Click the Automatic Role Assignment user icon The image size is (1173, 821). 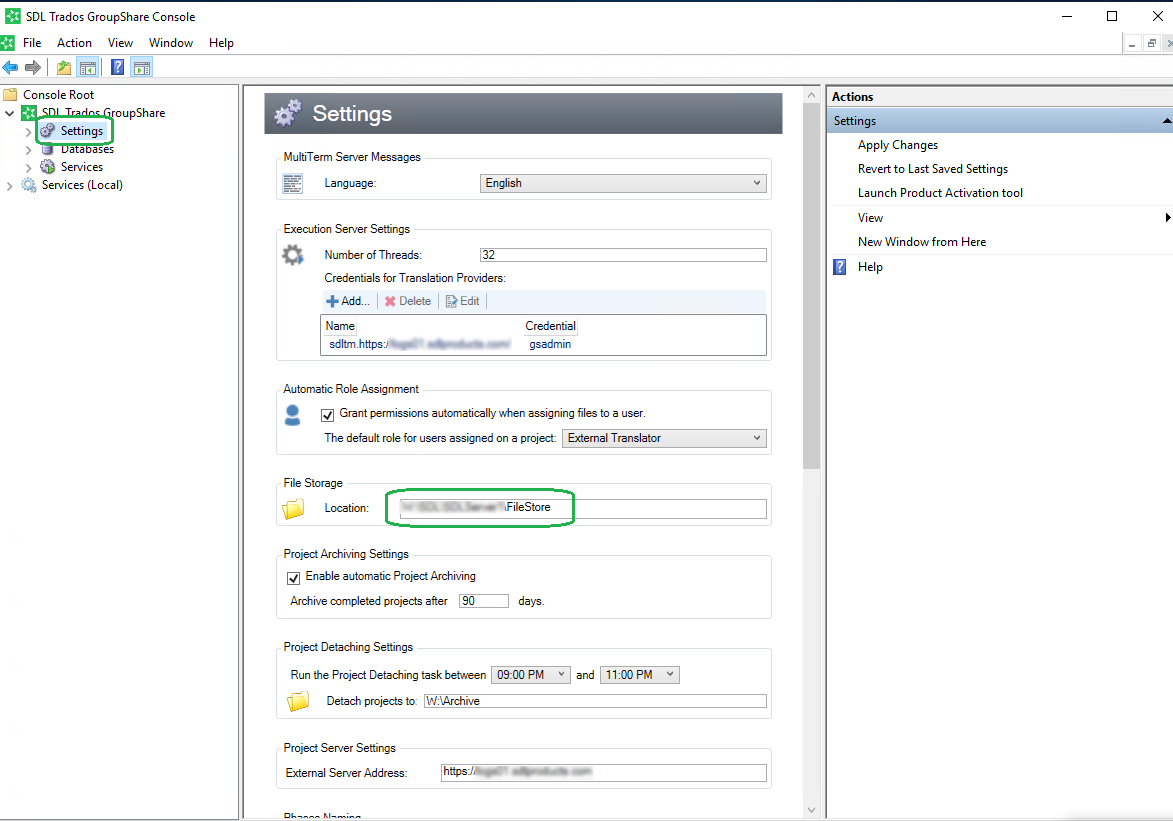pos(293,415)
